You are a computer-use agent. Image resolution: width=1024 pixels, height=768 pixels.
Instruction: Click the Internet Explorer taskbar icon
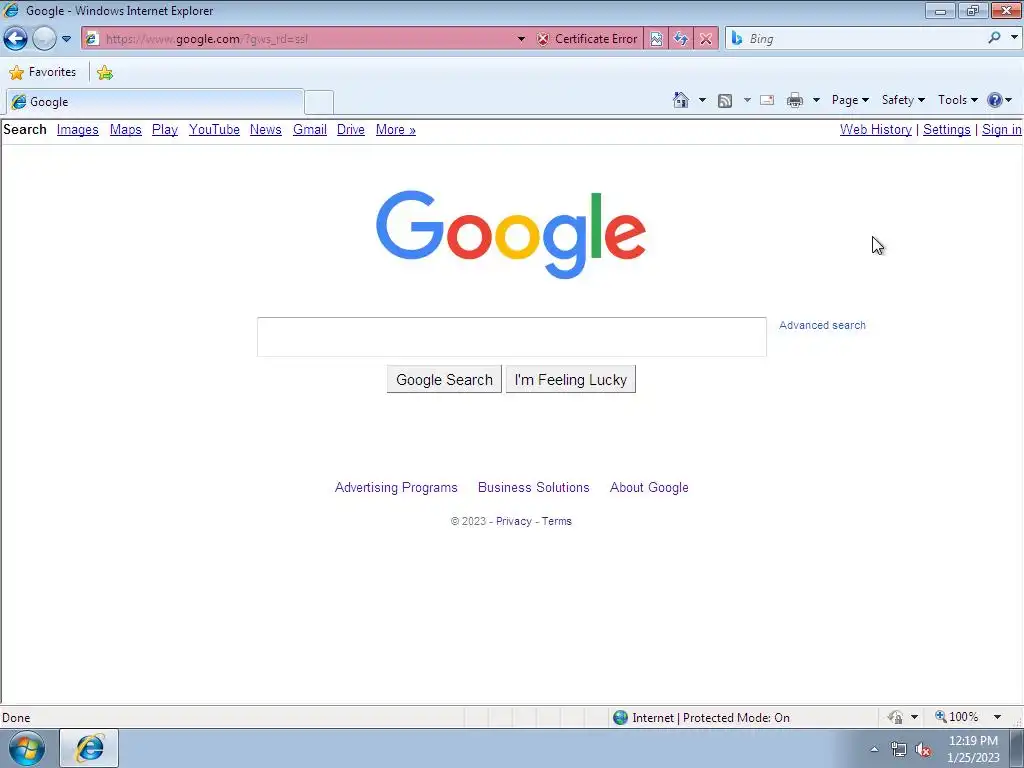click(89, 748)
